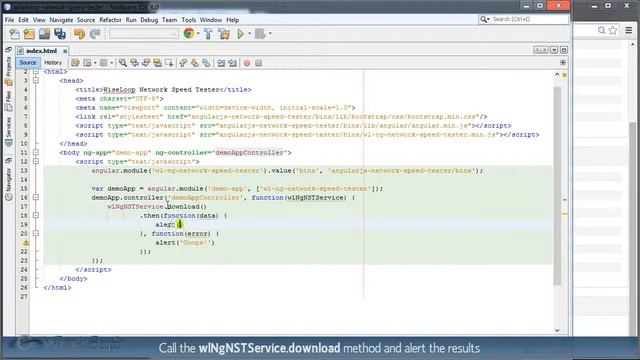
Task: Click the New Project toolbar icon
Action: pos(29,34)
